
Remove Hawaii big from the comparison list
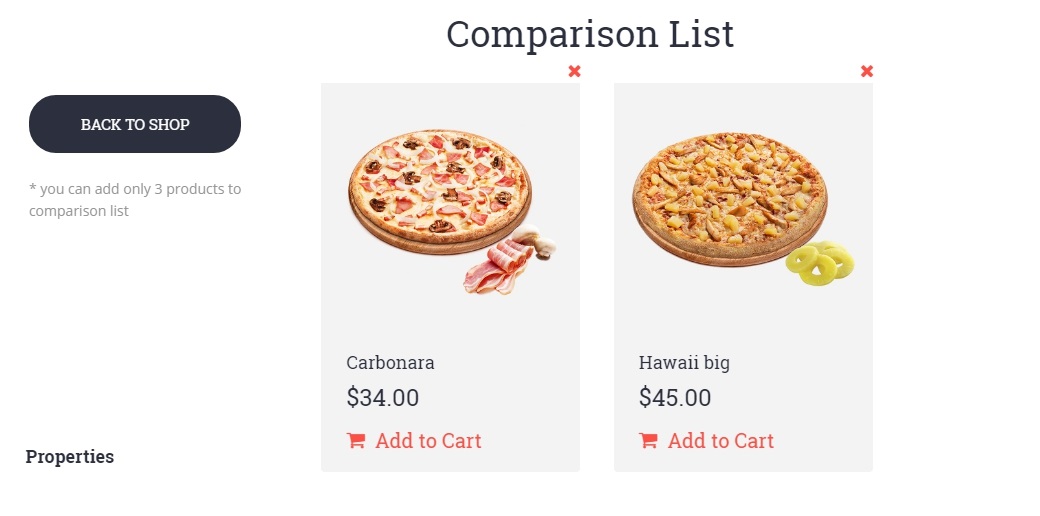click(x=867, y=71)
